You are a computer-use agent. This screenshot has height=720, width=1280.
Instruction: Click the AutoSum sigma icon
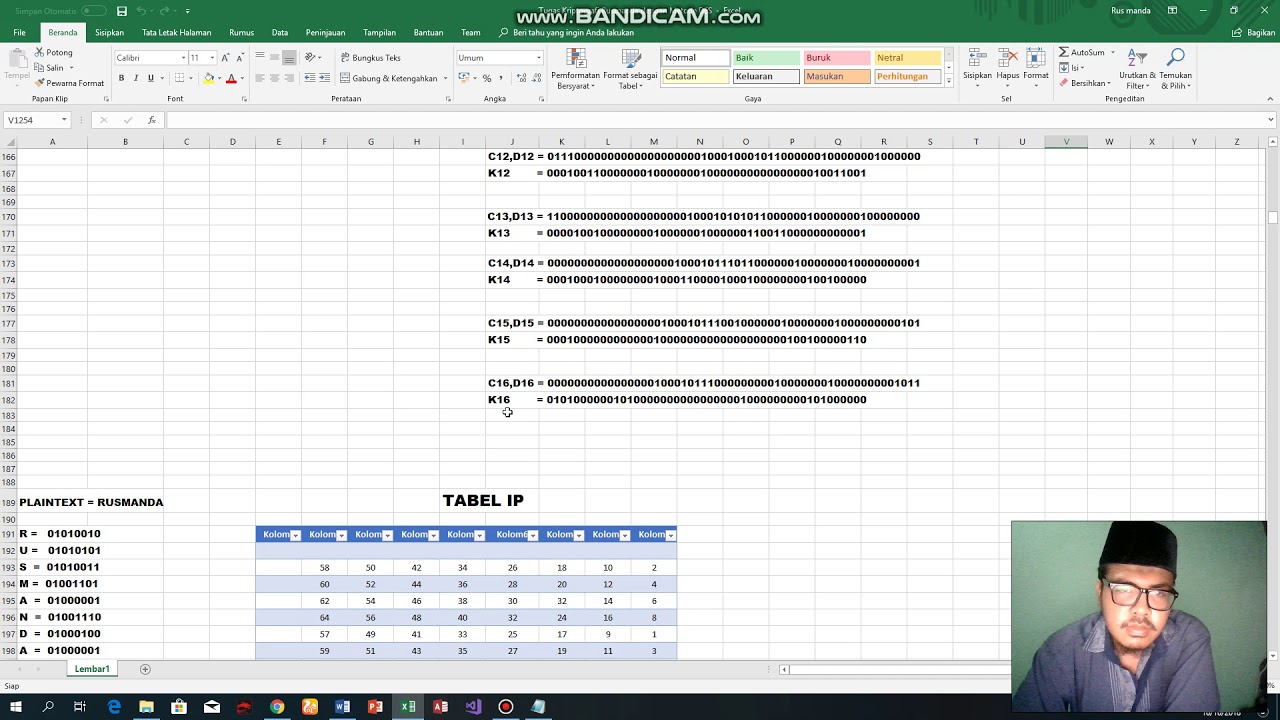(1064, 52)
